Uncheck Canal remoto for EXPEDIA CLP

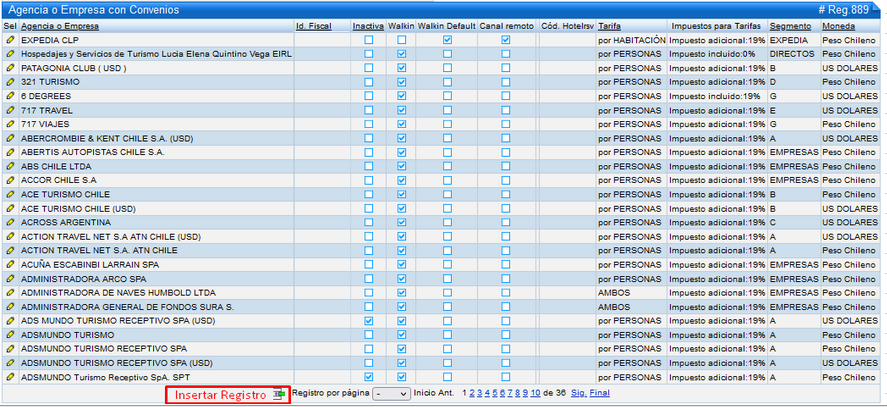point(506,40)
